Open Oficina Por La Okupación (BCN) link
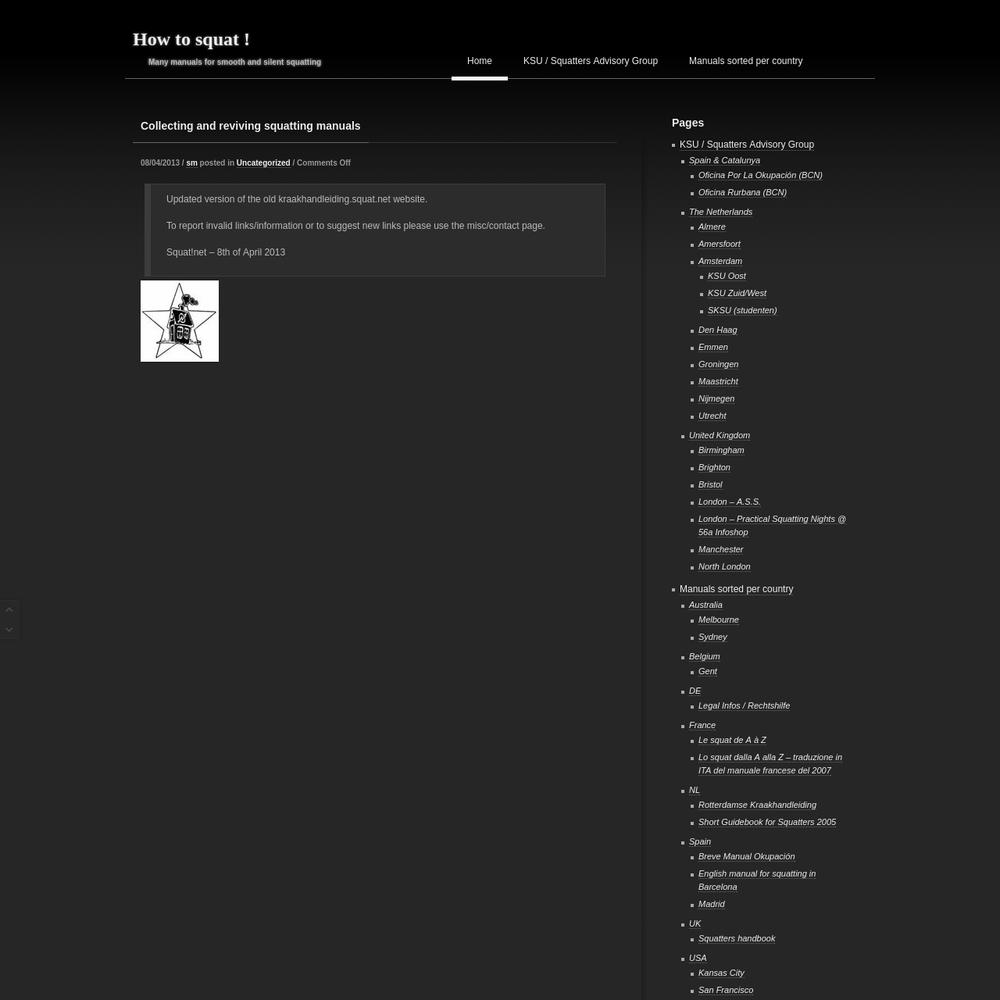1000x1000 pixels. click(760, 175)
